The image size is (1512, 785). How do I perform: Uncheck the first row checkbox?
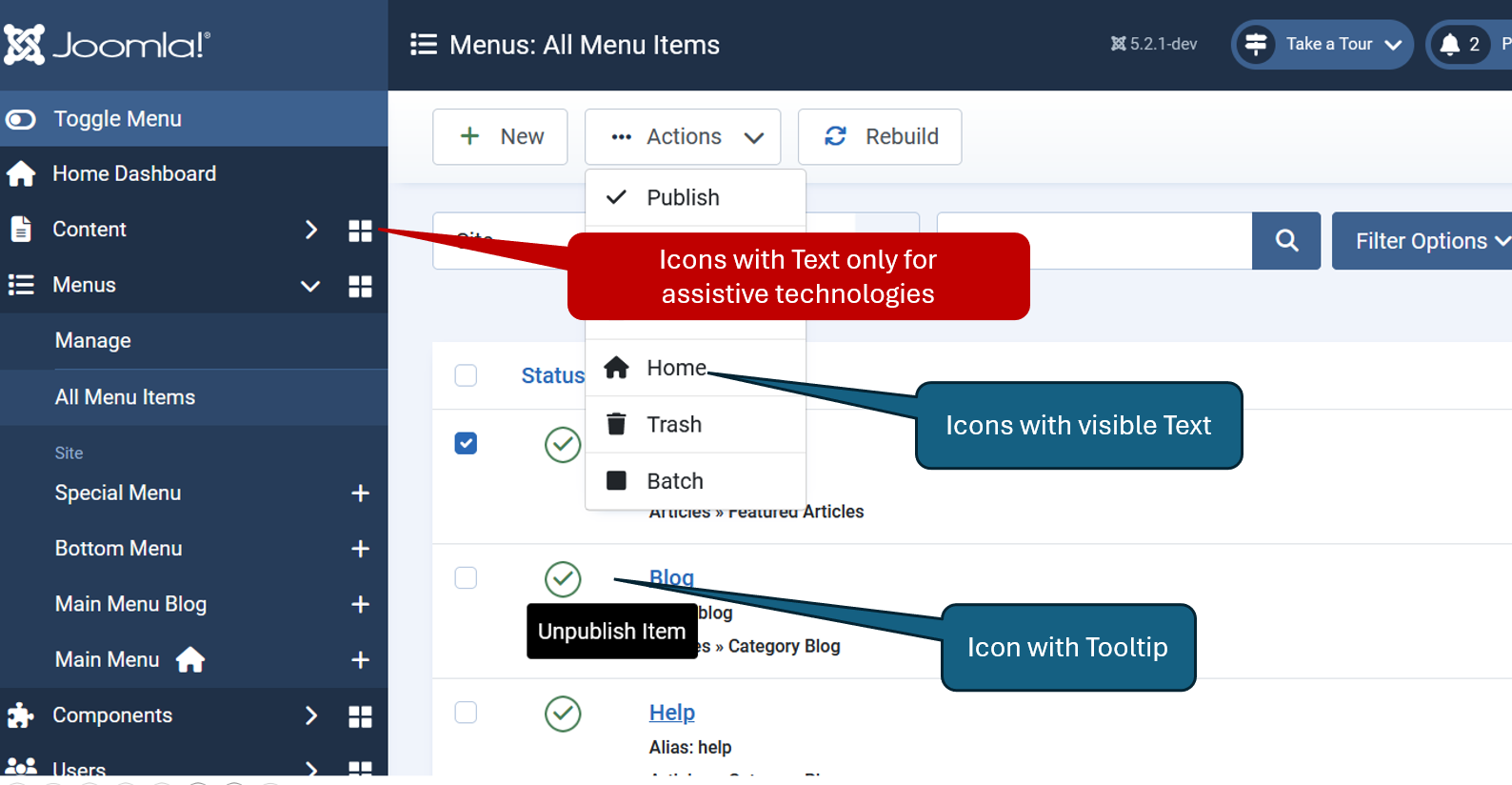coord(466,443)
